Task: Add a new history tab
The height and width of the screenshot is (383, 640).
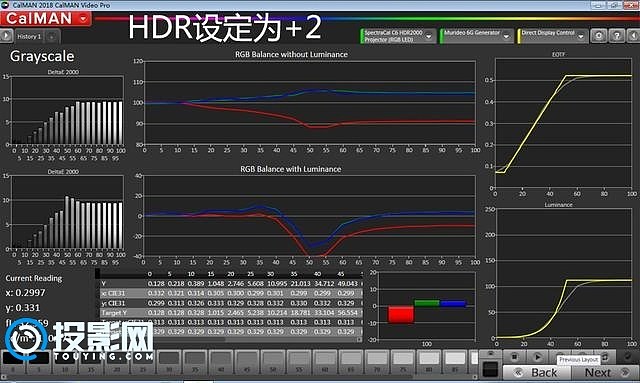Action: click(52, 37)
